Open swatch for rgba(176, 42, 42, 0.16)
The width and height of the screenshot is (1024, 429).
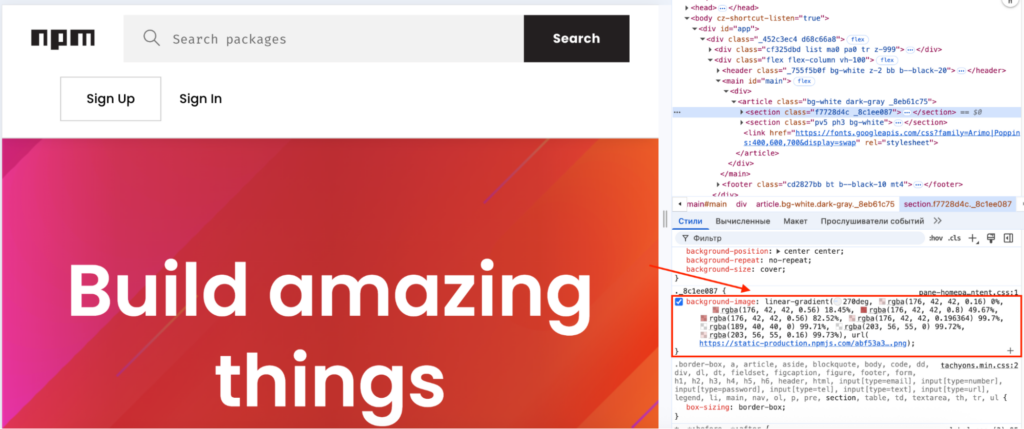[884, 302]
